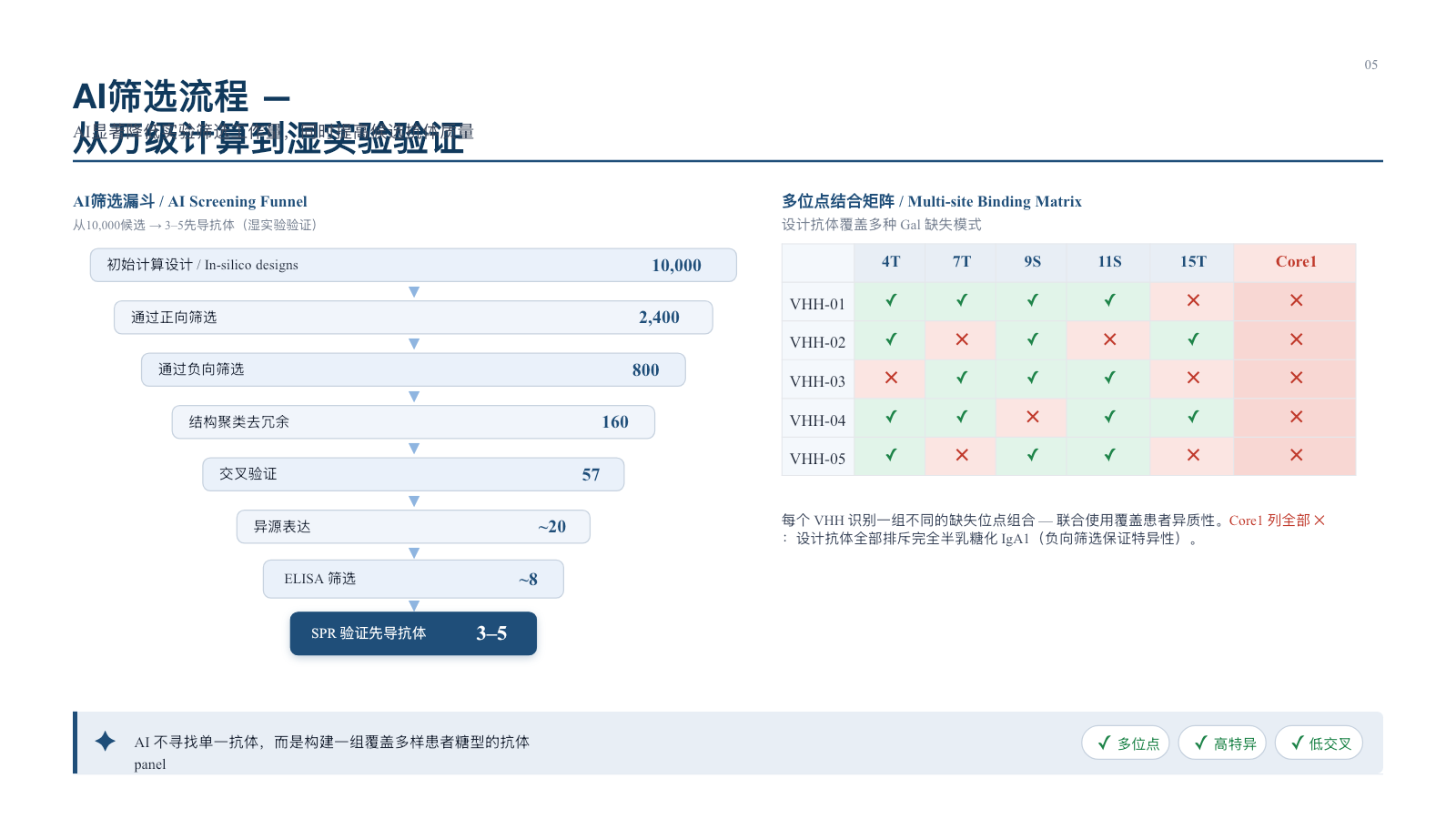Click the 通过负向筛选 funnel label
Image resolution: width=1456 pixels, height=819 pixels.
click(201, 369)
